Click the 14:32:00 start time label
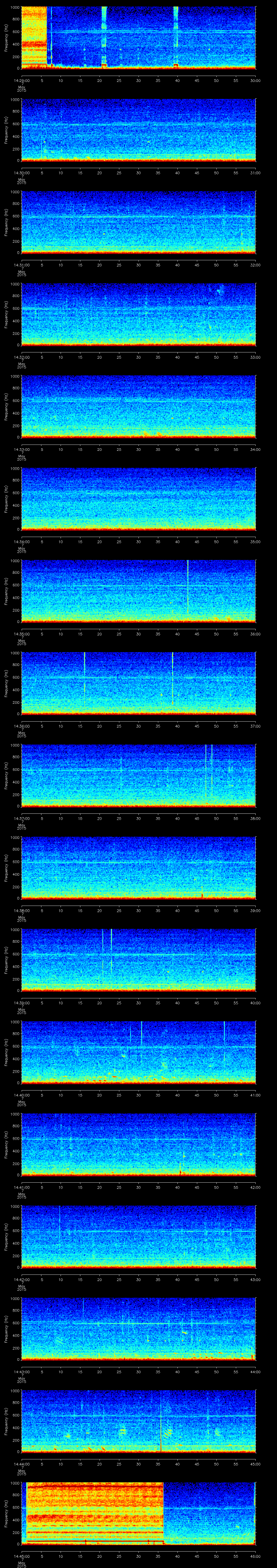 [x=21, y=357]
